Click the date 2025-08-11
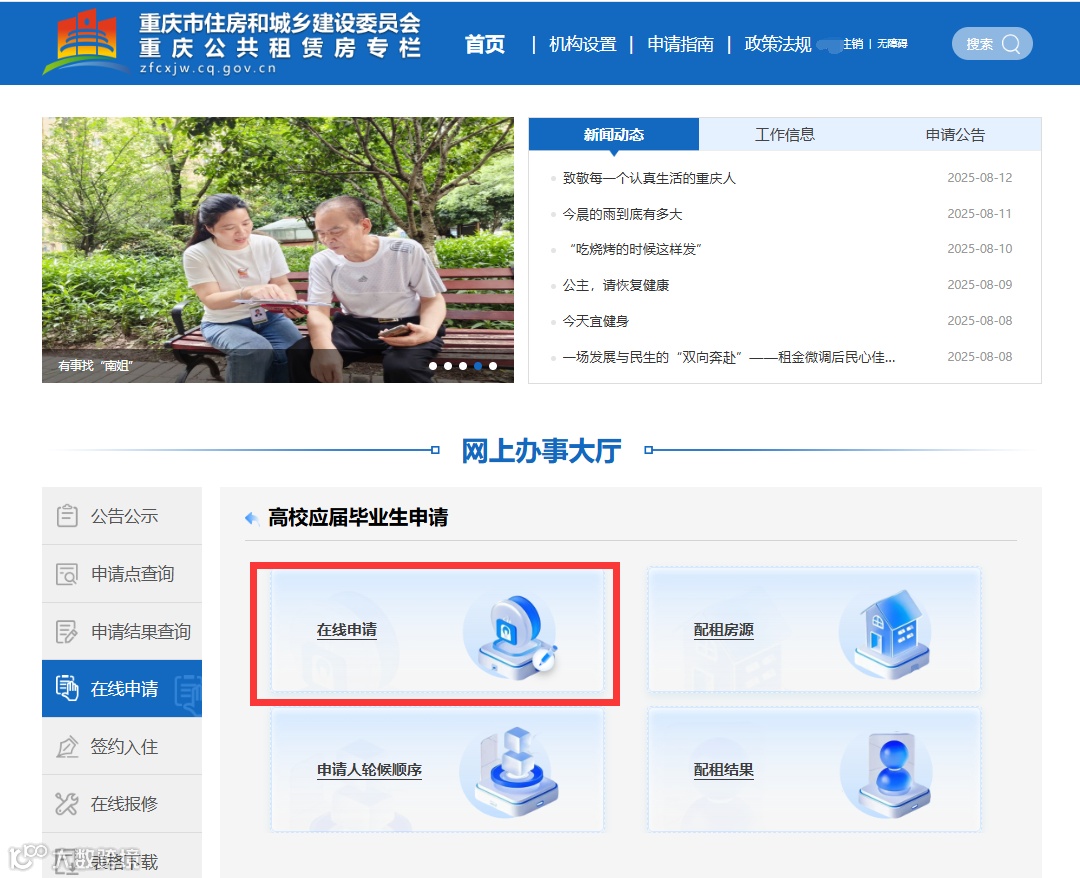Image resolution: width=1080 pixels, height=878 pixels. [979, 213]
